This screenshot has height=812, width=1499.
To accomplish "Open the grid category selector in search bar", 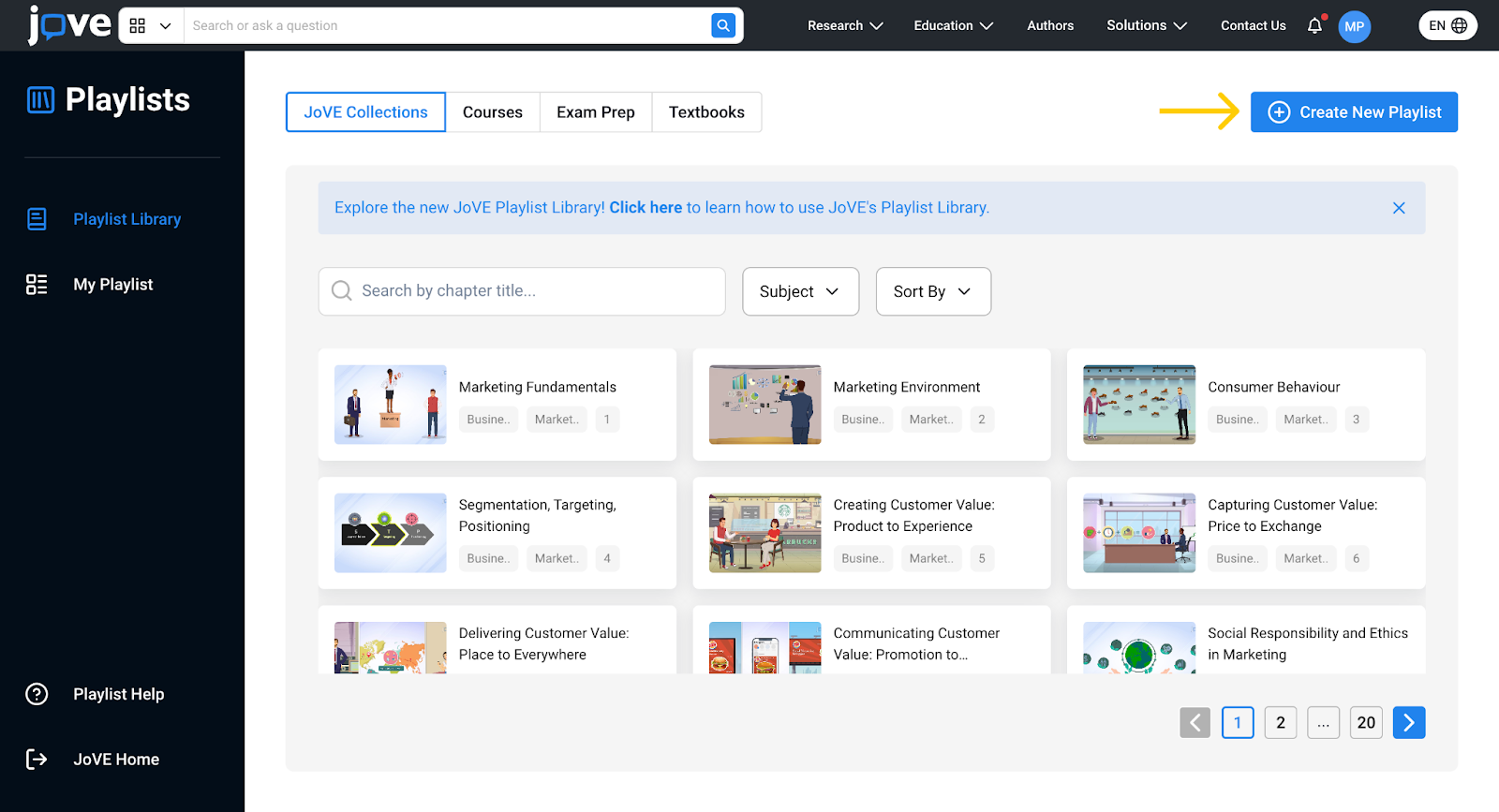I will 150,26.
